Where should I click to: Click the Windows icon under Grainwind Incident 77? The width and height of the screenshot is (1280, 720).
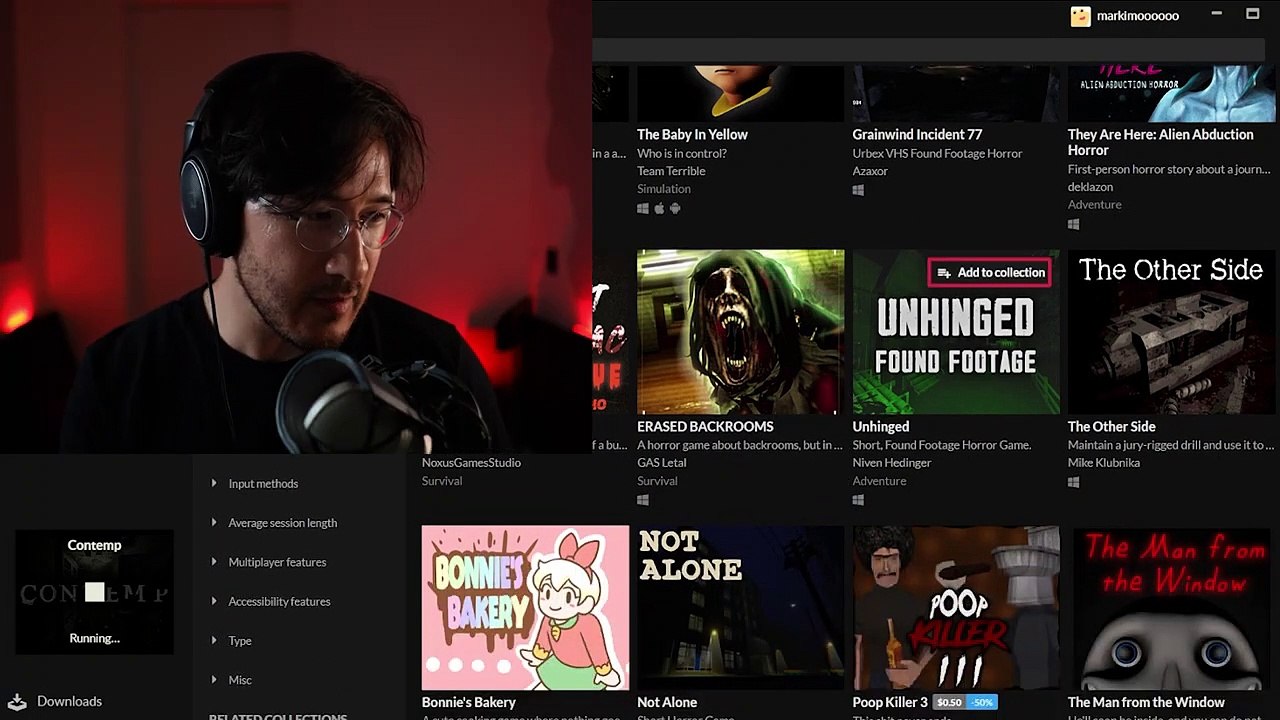coord(858,190)
